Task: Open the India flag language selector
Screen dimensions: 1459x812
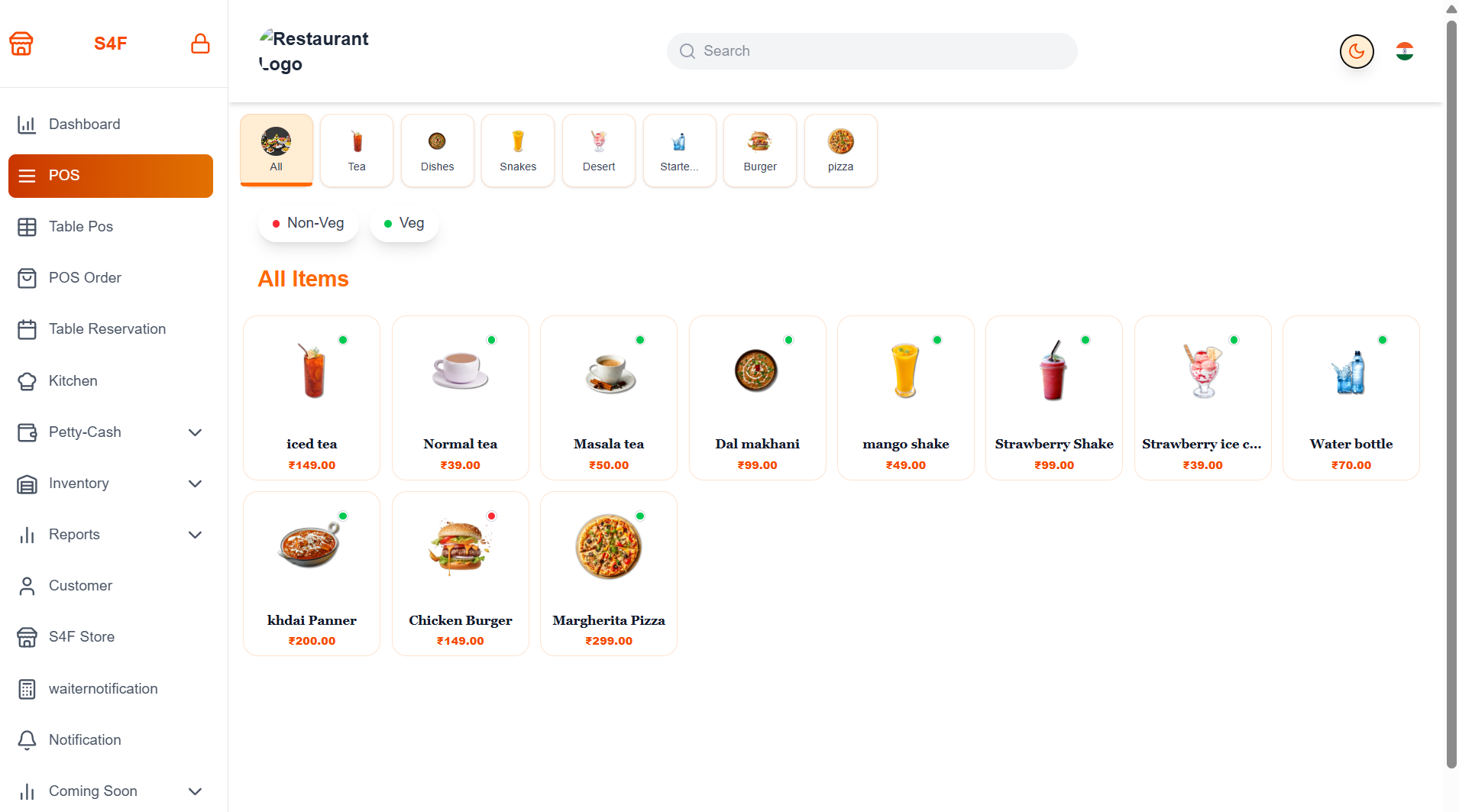Action: pyautogui.click(x=1404, y=51)
